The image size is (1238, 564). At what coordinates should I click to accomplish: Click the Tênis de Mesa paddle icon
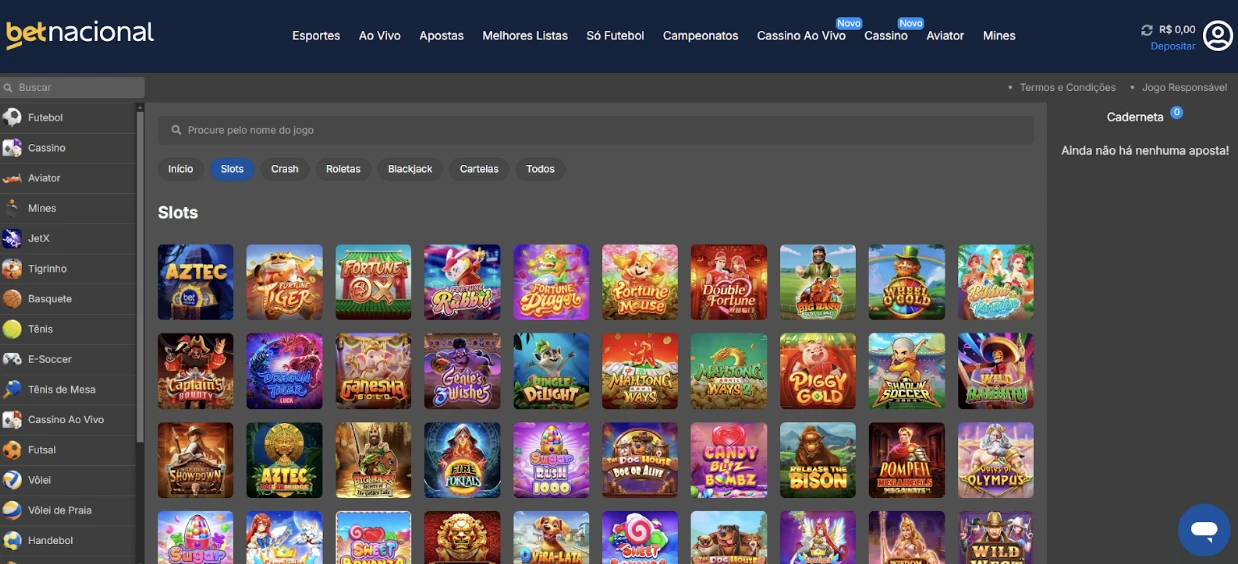12,389
